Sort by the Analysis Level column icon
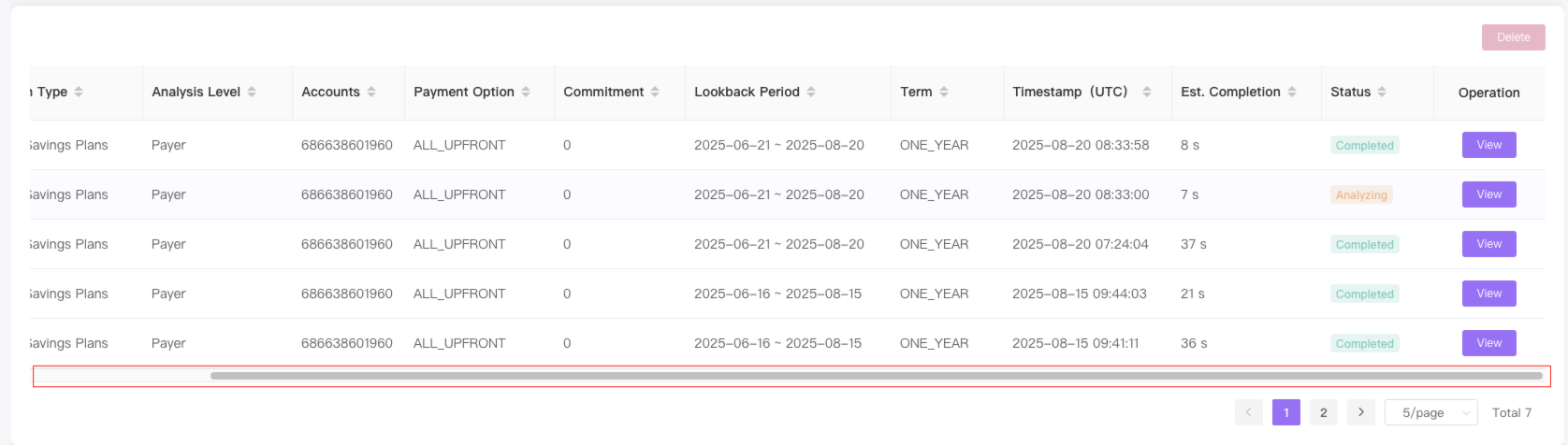 point(252,92)
